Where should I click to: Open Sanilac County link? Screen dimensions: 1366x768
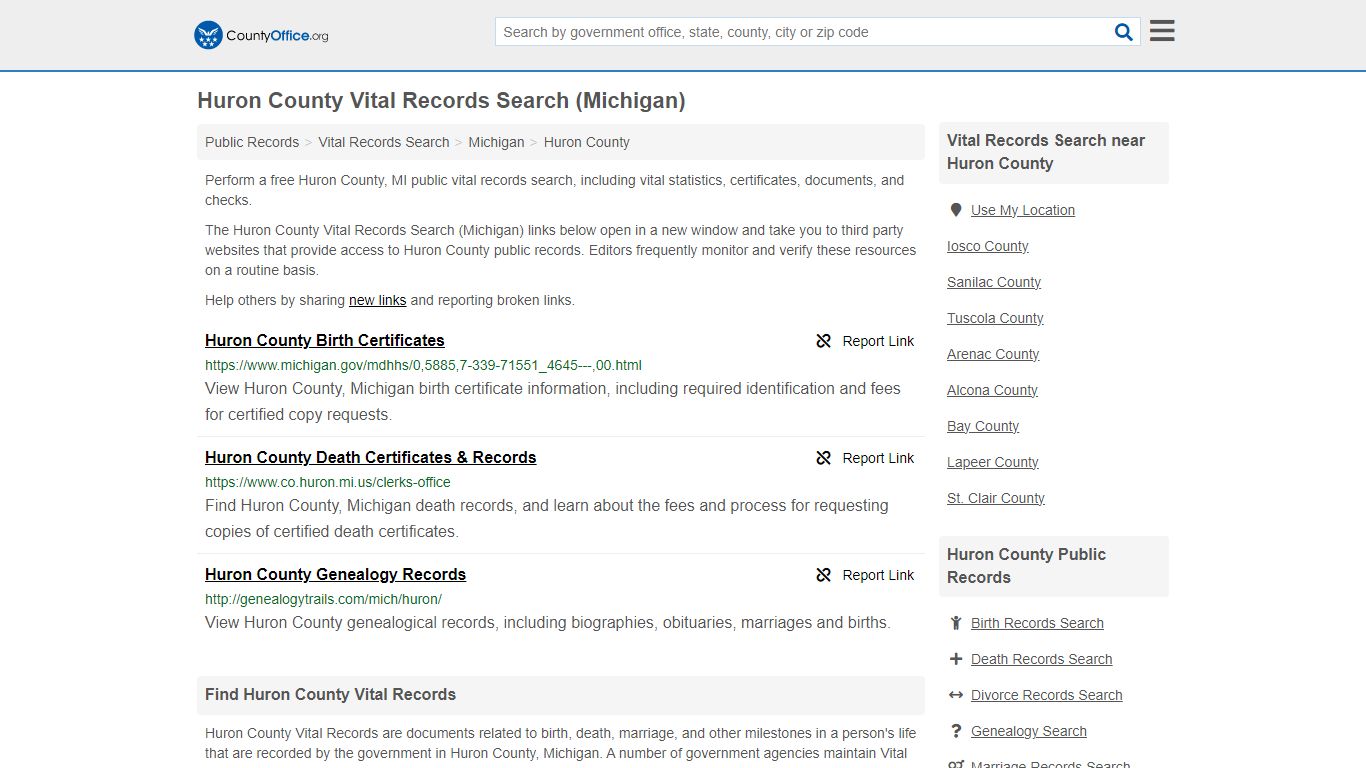pos(994,282)
